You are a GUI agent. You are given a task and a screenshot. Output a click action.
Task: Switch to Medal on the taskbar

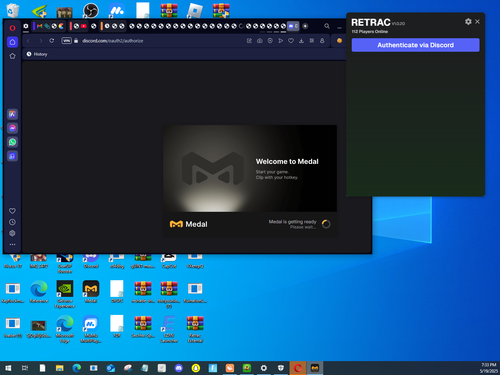tap(315, 368)
